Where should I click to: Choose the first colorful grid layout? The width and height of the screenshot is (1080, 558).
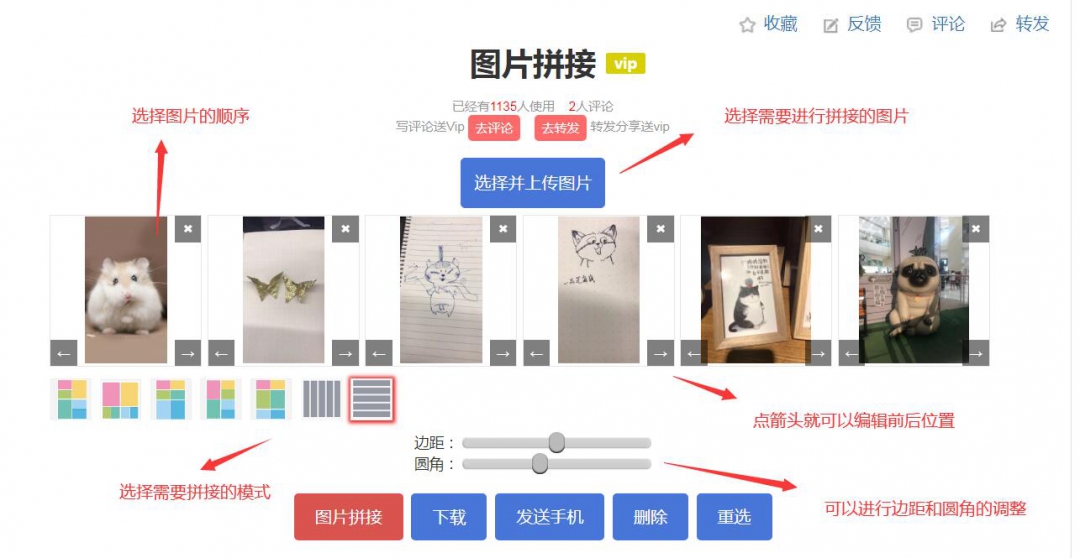point(71,399)
